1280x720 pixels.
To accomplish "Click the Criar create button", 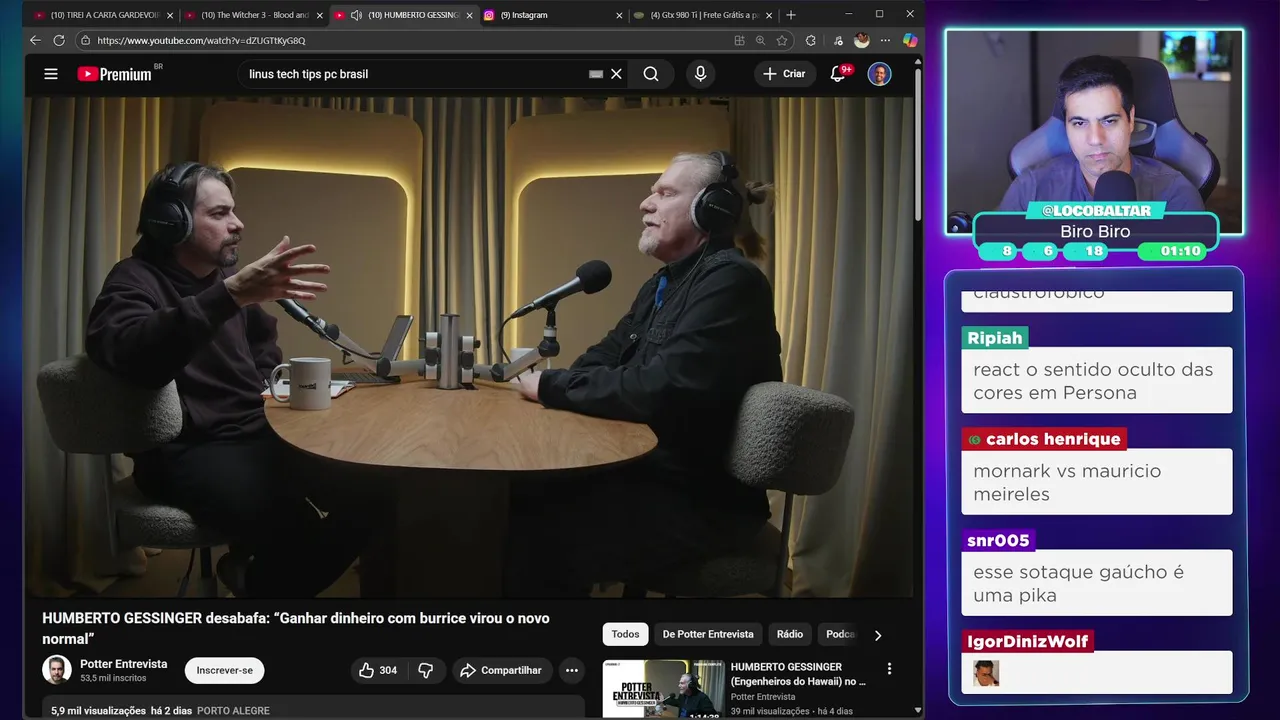I will 784,74.
